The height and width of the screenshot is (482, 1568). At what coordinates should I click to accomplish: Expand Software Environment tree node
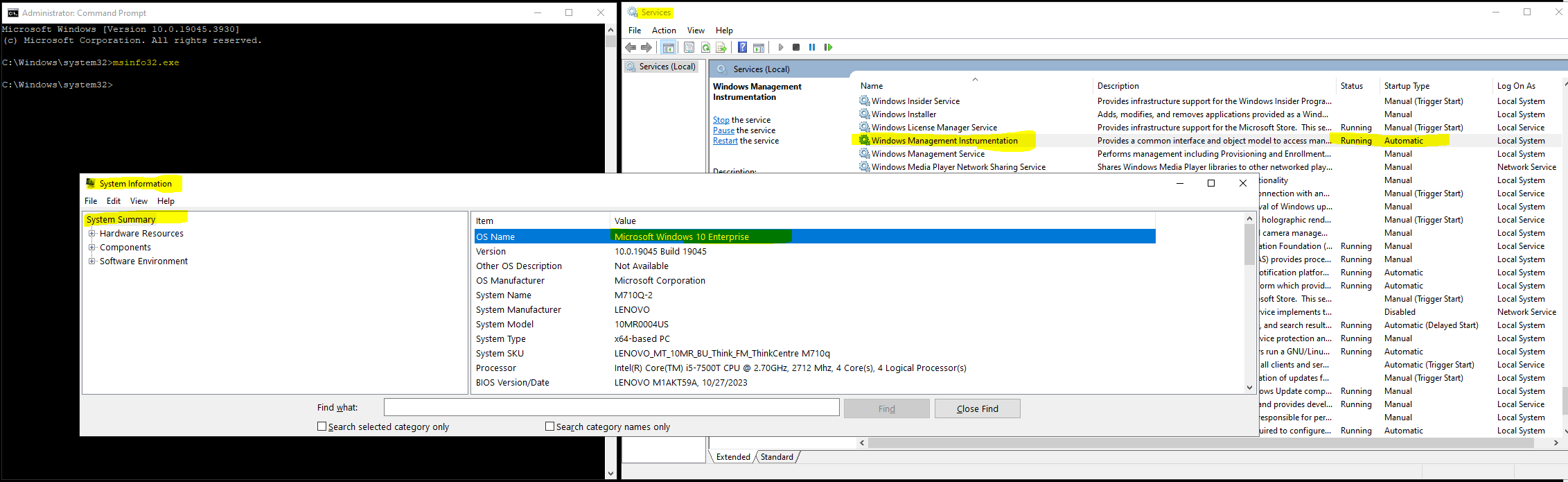[x=91, y=261]
